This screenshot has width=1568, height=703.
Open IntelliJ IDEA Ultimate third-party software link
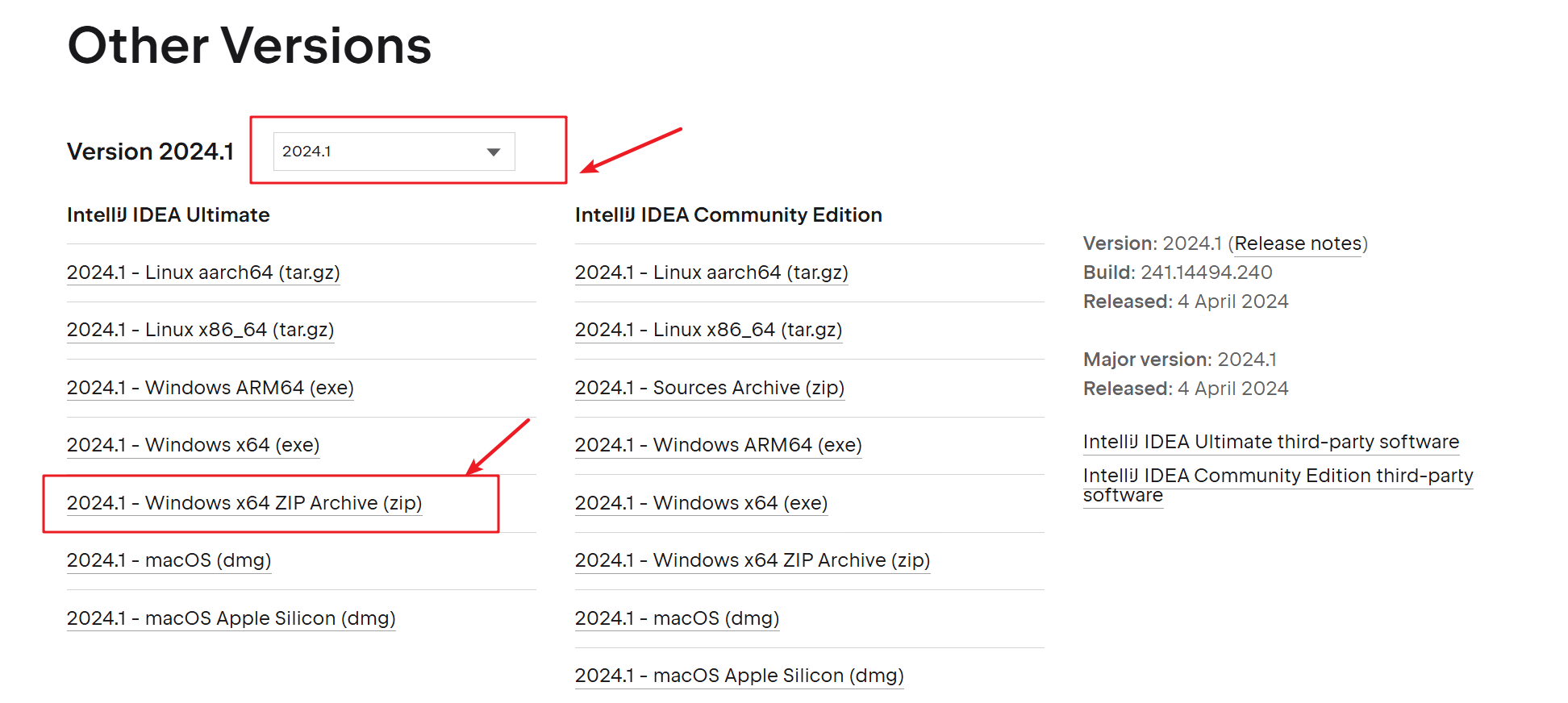(1270, 442)
